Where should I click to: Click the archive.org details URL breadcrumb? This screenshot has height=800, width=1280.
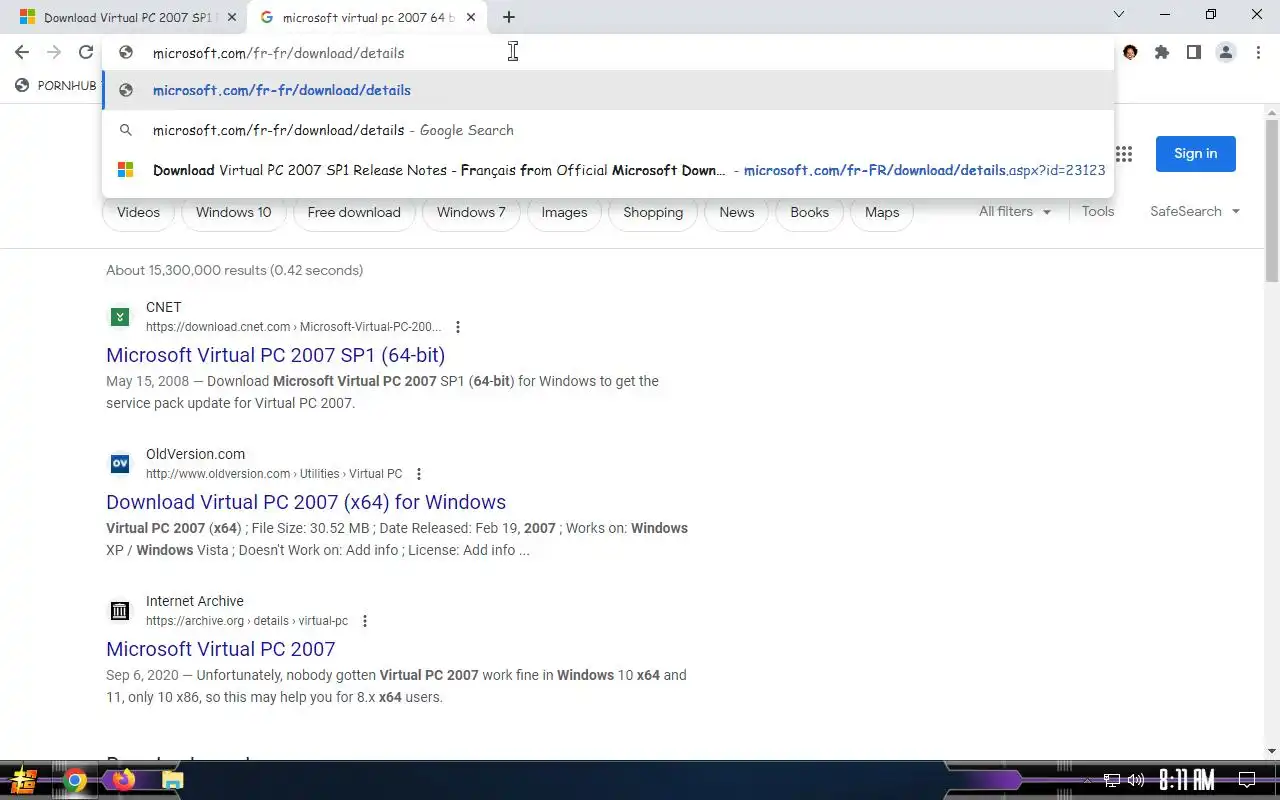click(247, 621)
